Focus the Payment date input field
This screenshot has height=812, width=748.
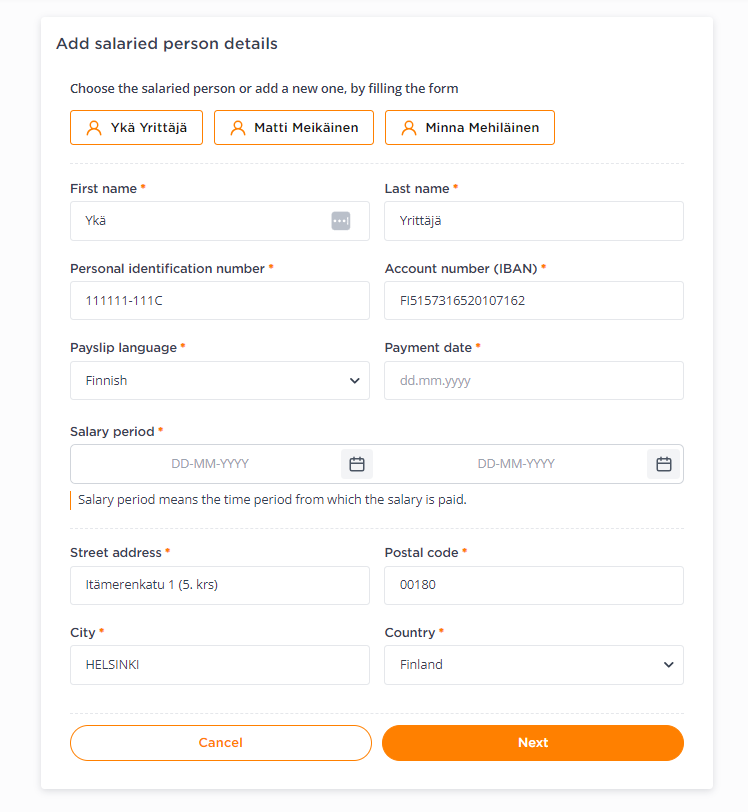[x=534, y=381]
